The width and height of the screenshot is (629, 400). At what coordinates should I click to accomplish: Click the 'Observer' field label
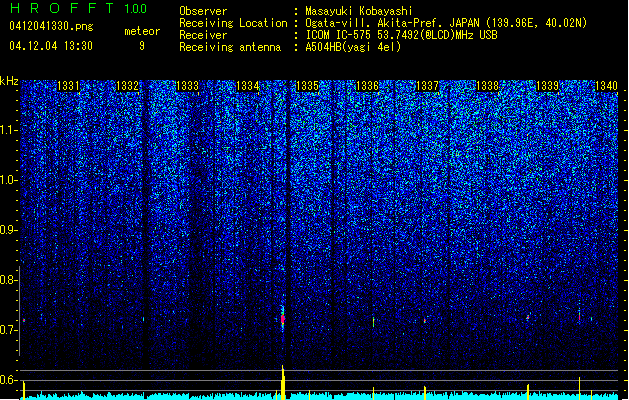pyautogui.click(x=203, y=11)
